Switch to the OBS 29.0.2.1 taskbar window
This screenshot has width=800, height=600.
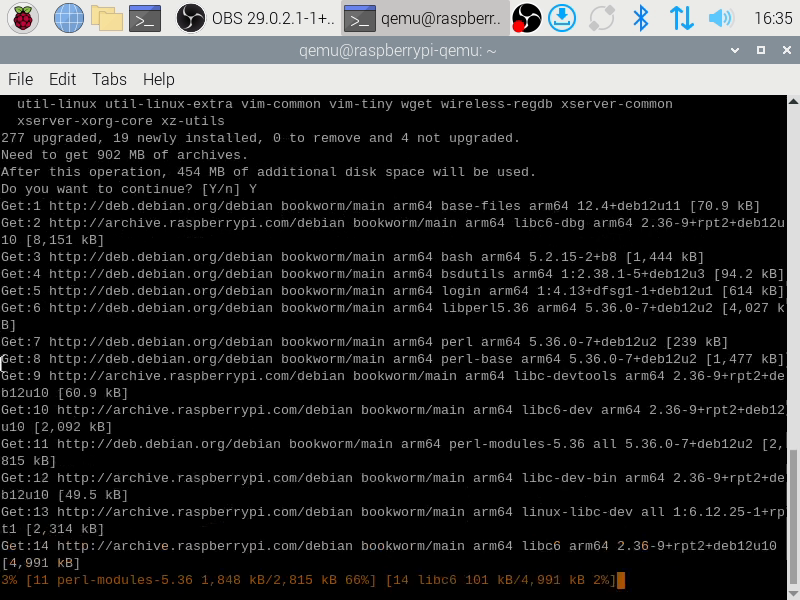(255, 18)
